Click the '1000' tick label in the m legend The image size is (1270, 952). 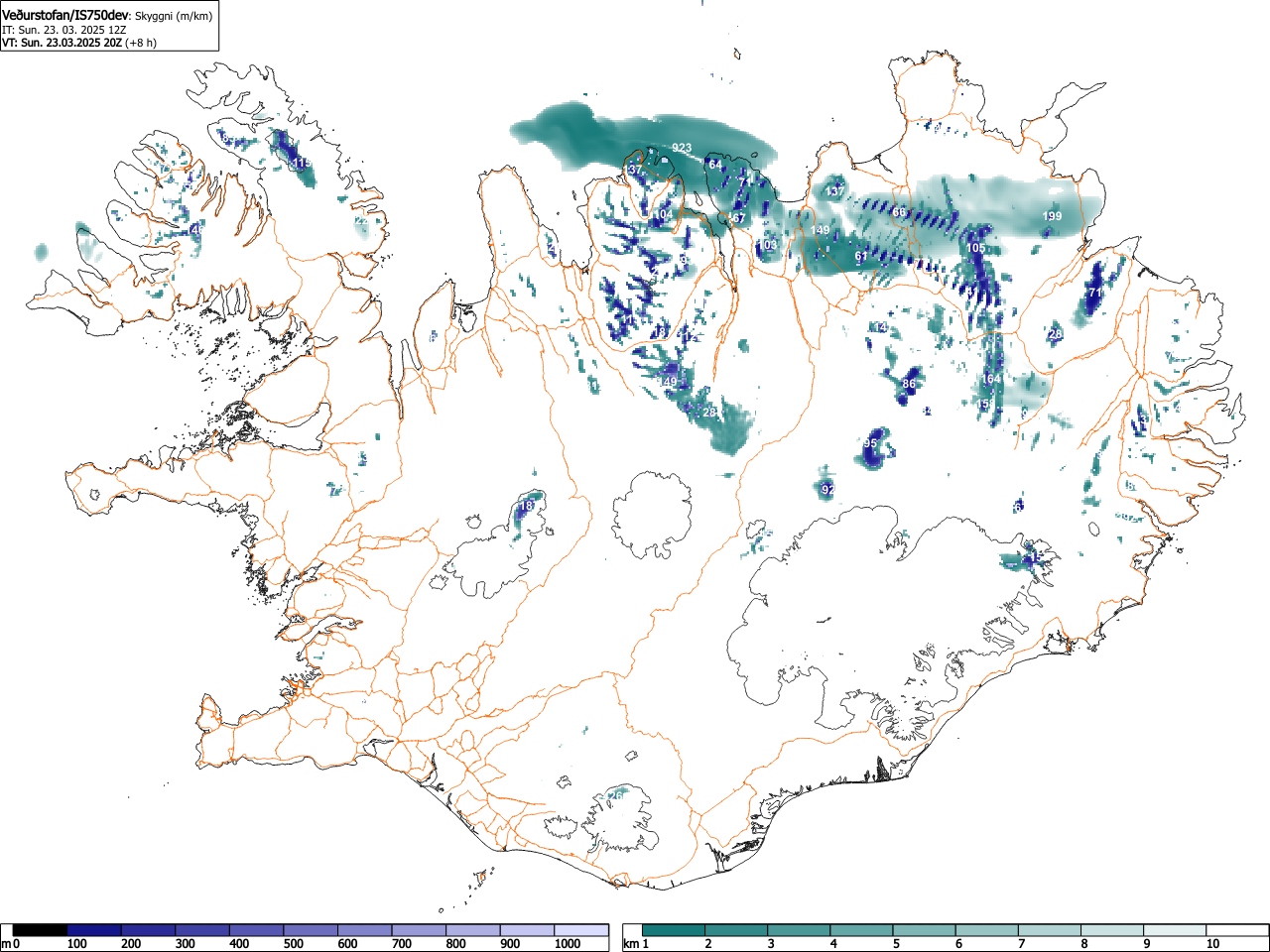pos(567,944)
